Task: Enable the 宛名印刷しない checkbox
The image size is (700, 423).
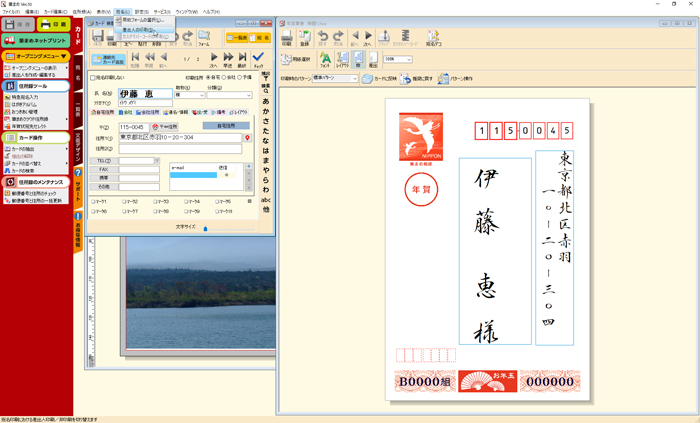Action: point(93,77)
